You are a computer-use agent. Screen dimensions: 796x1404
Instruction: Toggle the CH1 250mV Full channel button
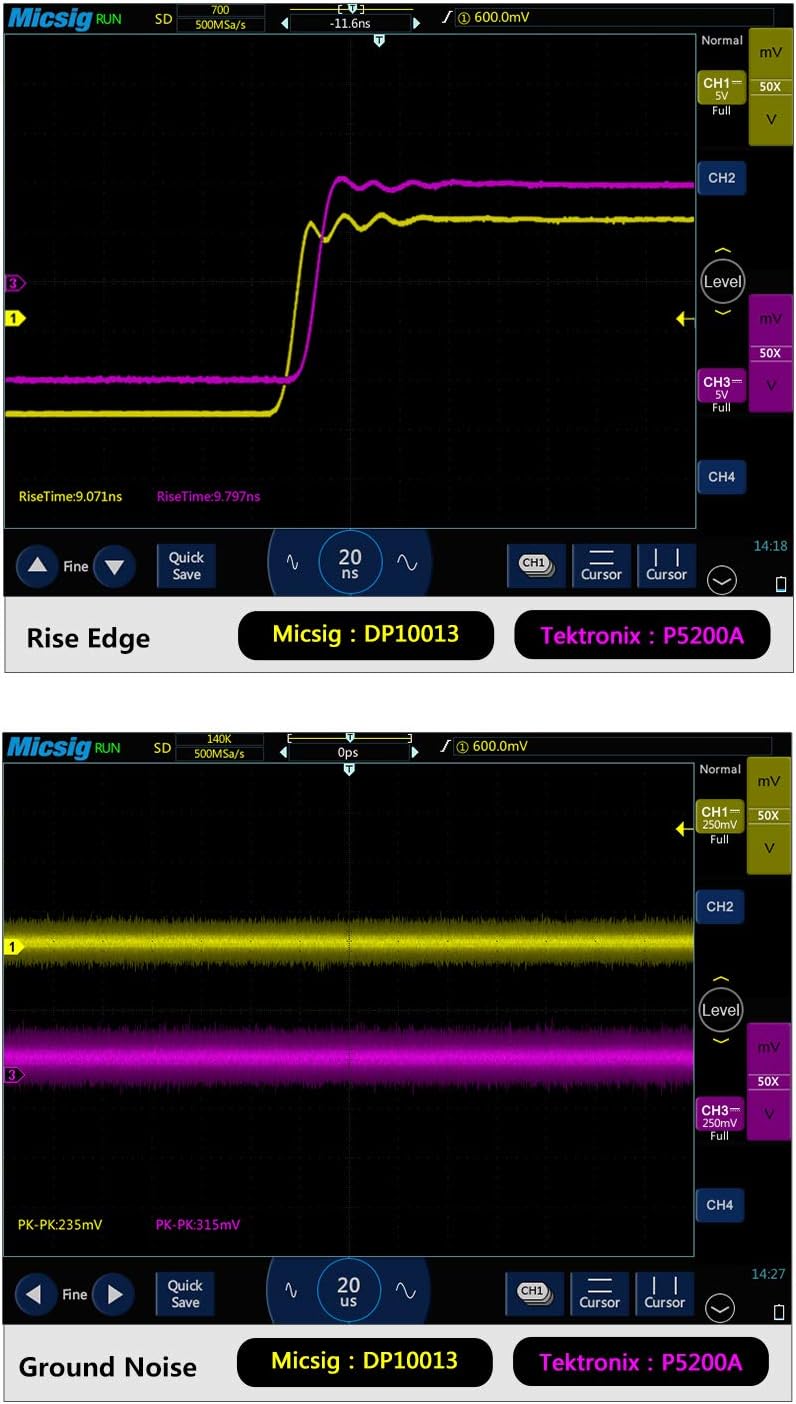[x=720, y=818]
